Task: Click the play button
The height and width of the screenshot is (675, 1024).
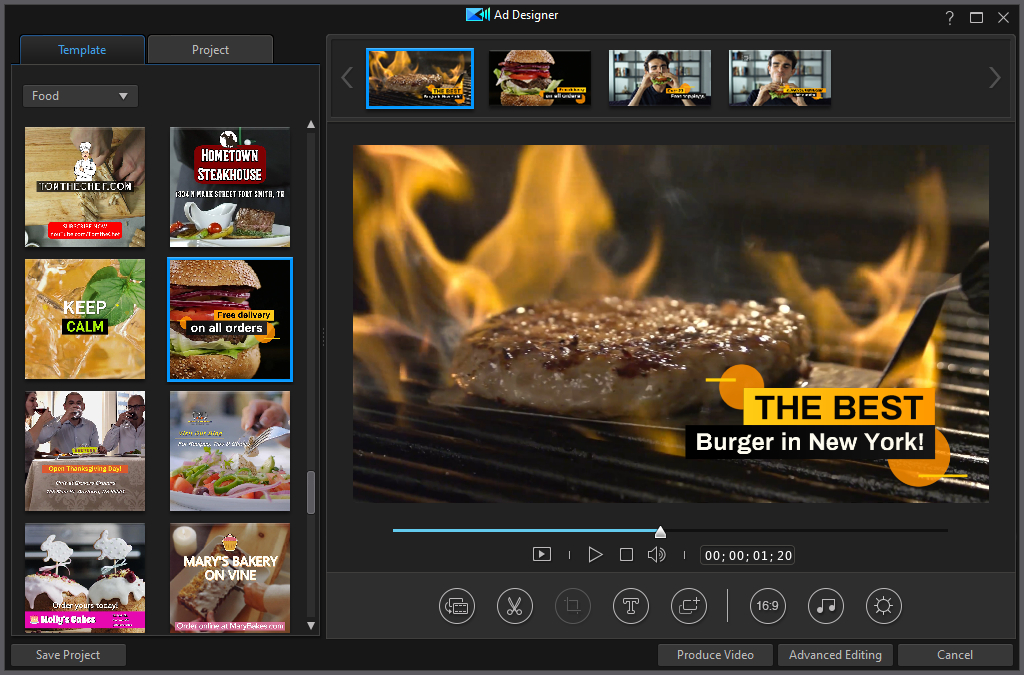Action: pyautogui.click(x=595, y=555)
